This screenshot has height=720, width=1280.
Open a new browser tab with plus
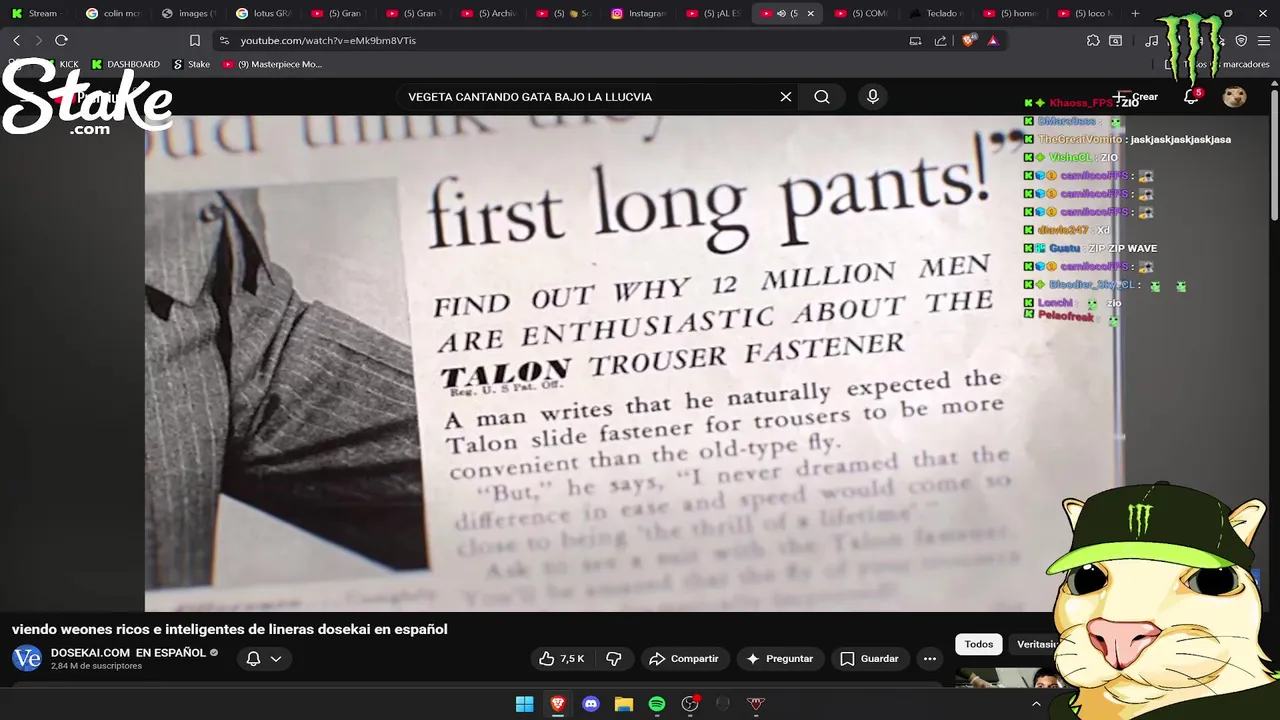[x=1135, y=13]
